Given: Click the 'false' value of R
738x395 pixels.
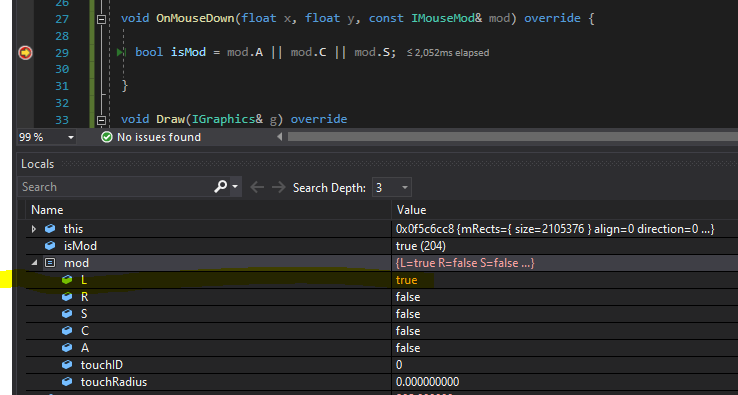Looking at the screenshot, I should [x=408, y=297].
